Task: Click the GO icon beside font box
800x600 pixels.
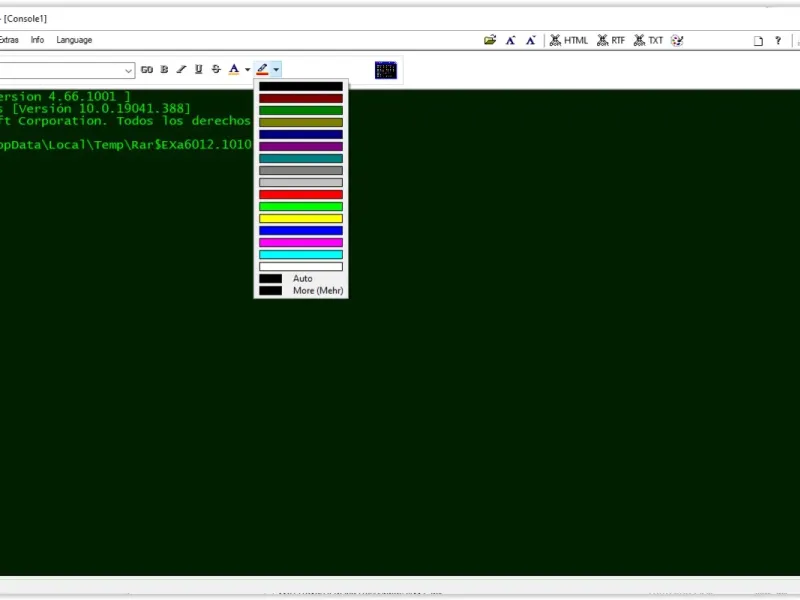Action: click(x=147, y=70)
